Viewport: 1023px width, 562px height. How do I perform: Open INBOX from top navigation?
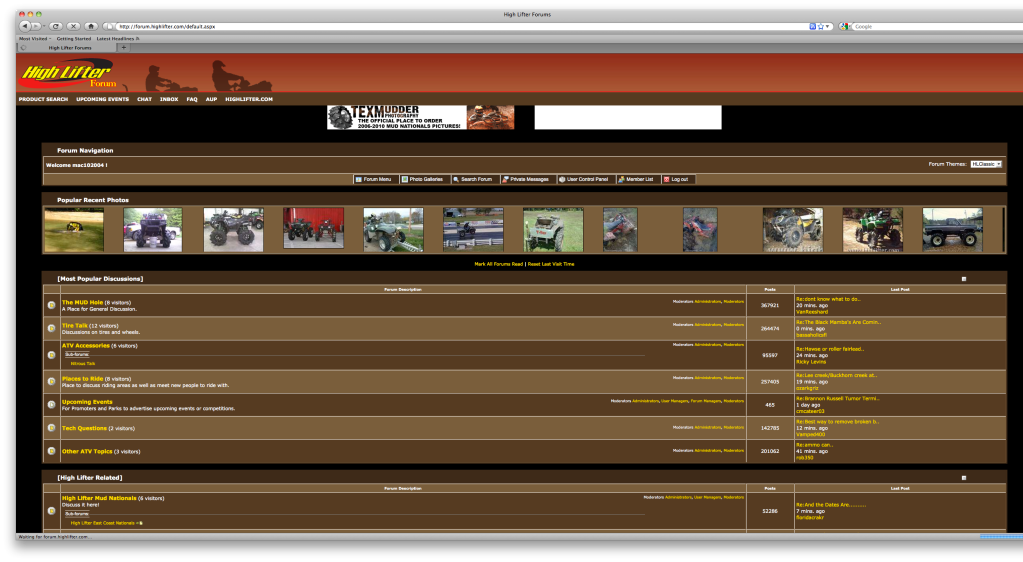(x=169, y=99)
